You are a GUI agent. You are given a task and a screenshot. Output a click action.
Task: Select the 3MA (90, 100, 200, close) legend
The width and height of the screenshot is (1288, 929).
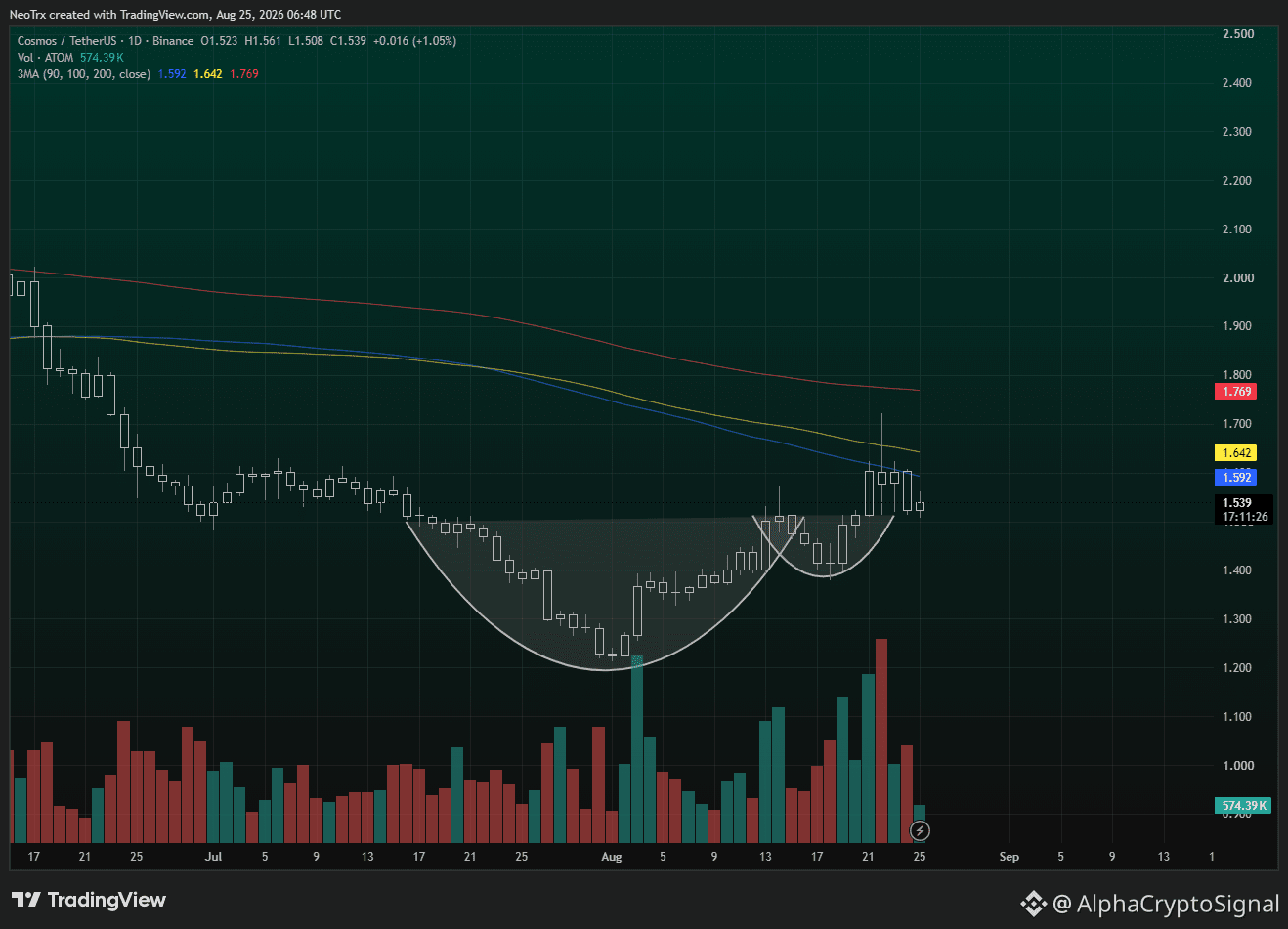click(84, 74)
